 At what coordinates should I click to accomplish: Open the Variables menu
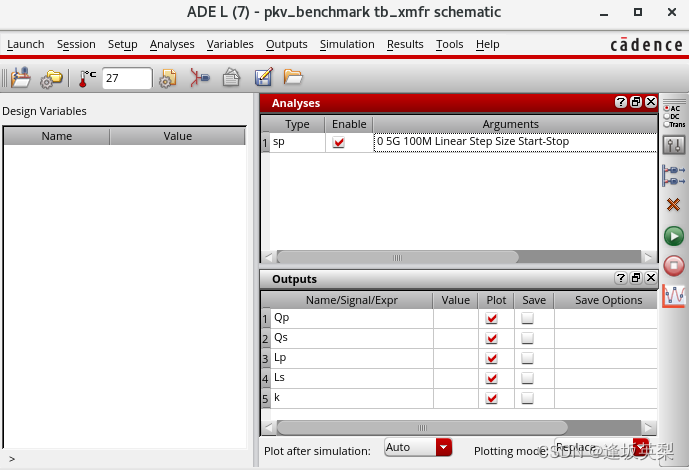(x=230, y=44)
